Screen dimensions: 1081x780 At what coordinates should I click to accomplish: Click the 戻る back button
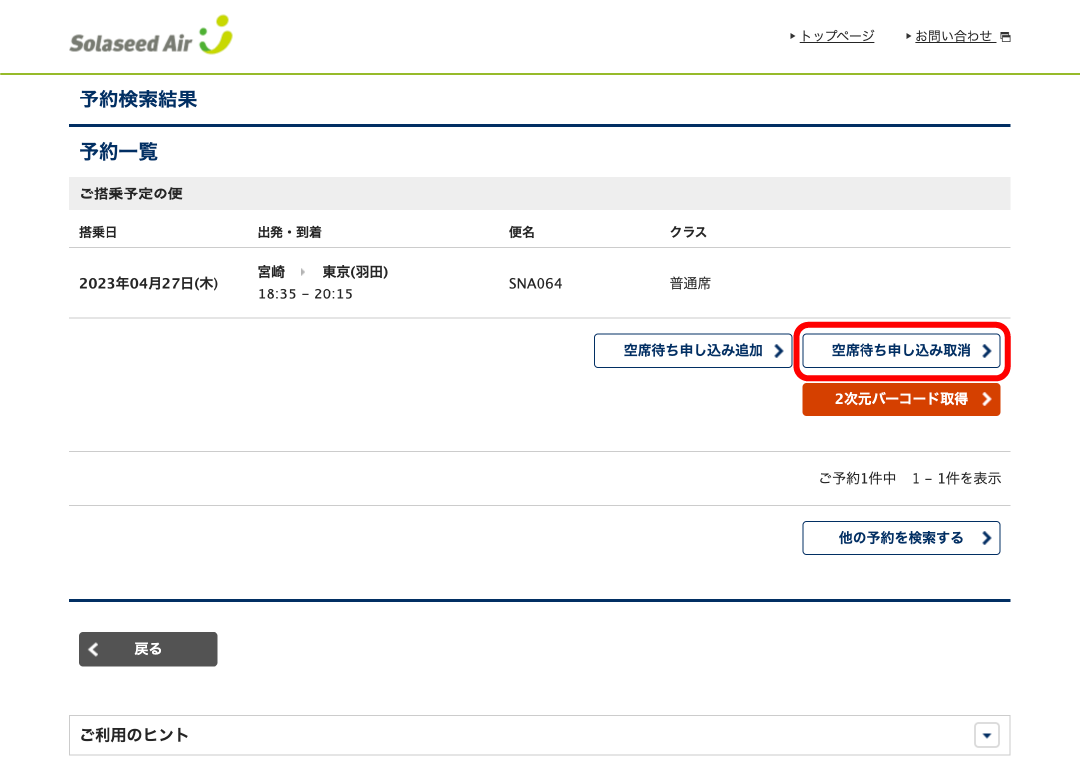[148, 649]
